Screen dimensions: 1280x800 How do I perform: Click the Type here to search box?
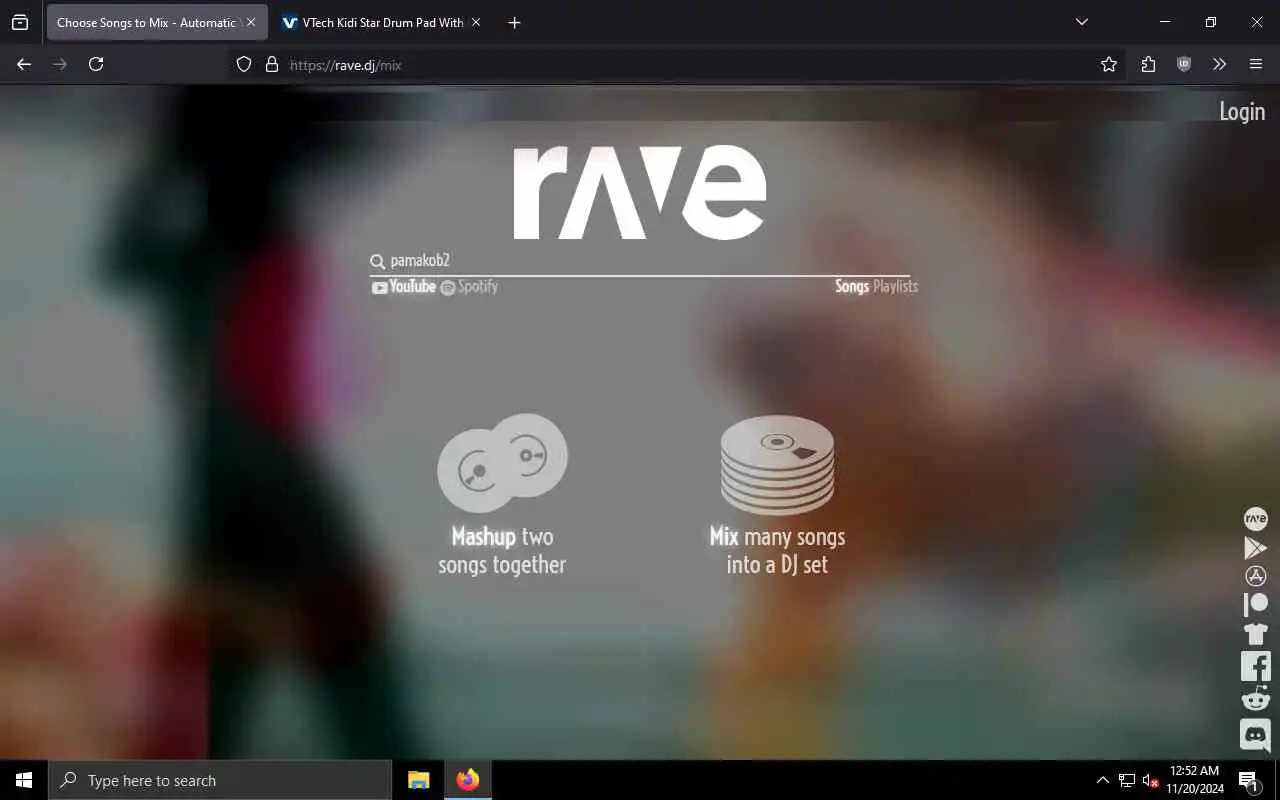(x=220, y=780)
